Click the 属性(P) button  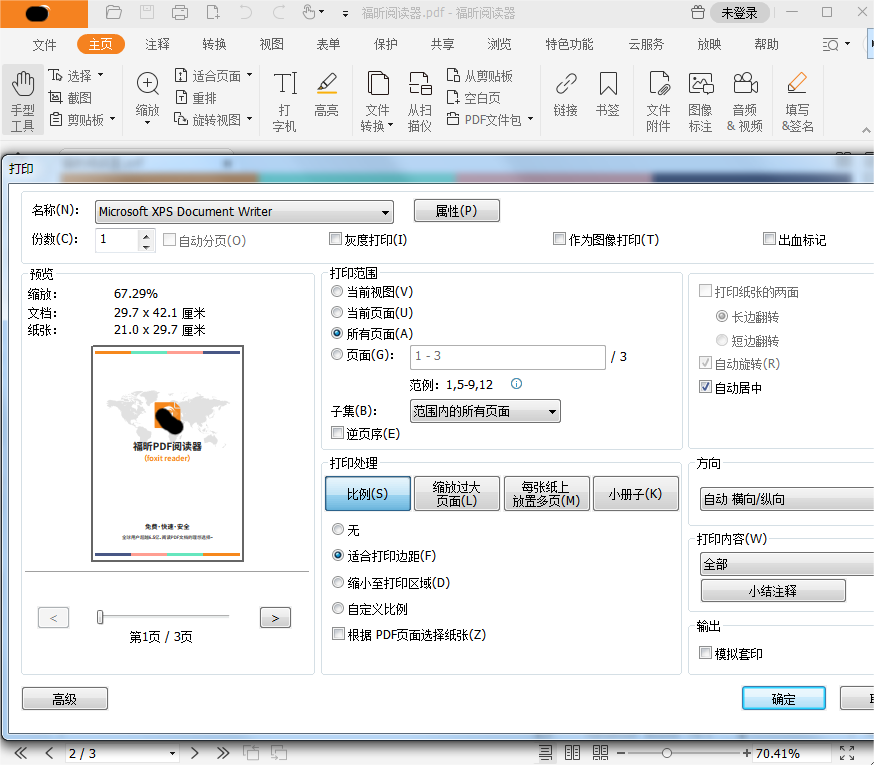[x=456, y=210]
